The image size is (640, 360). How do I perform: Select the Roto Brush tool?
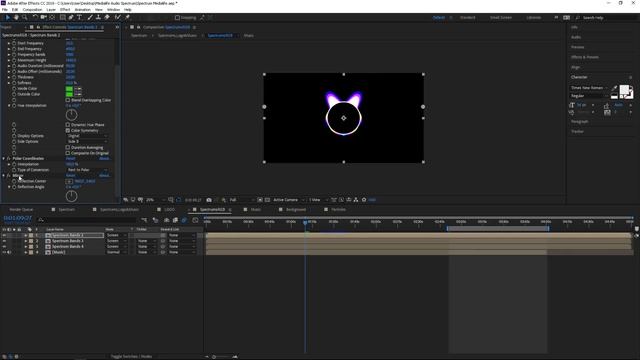click(x=118, y=18)
